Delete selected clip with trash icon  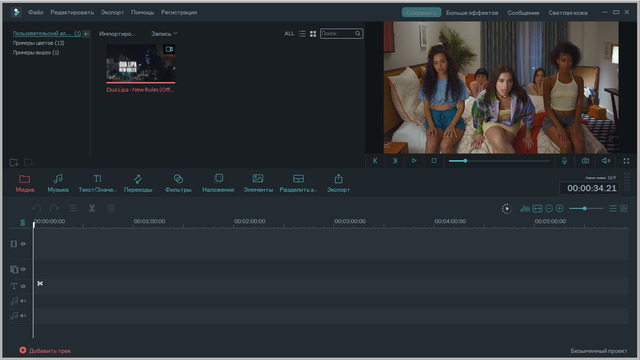tap(111, 209)
